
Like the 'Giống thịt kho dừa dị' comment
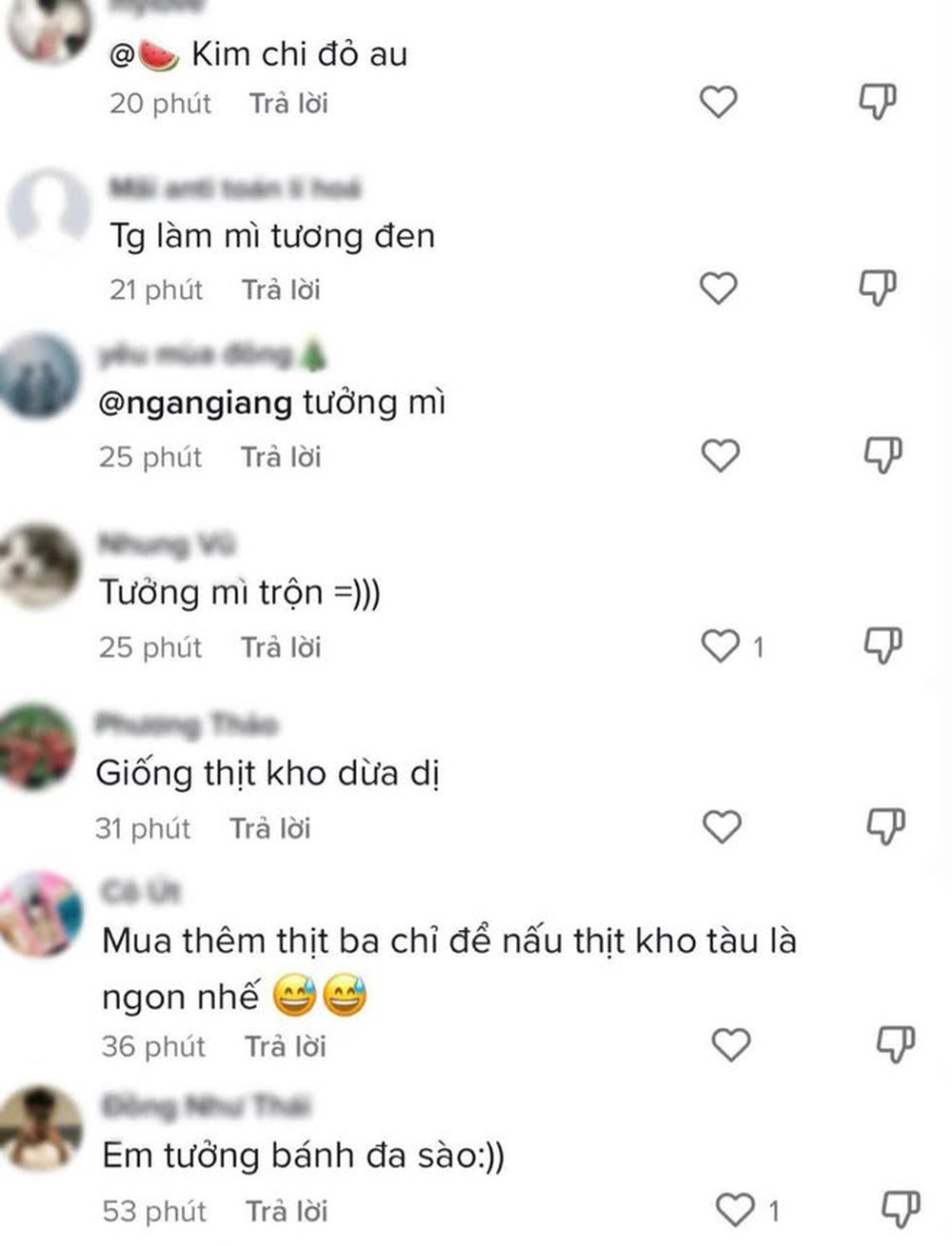point(722,826)
